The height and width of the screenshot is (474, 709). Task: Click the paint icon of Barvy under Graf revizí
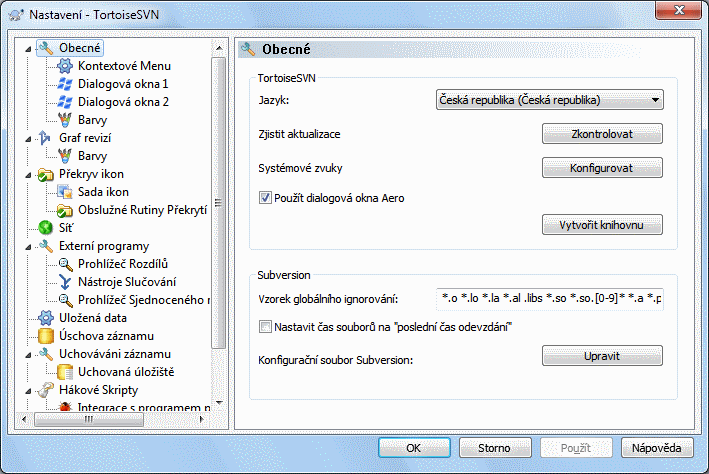[65, 156]
